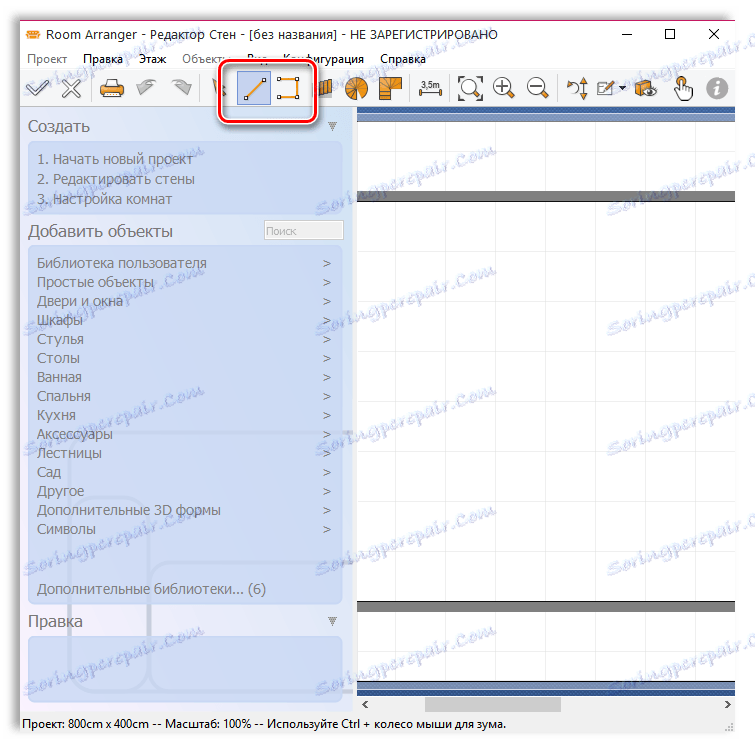
Task: Expand arrow for the Кухня category
Action: (327, 415)
